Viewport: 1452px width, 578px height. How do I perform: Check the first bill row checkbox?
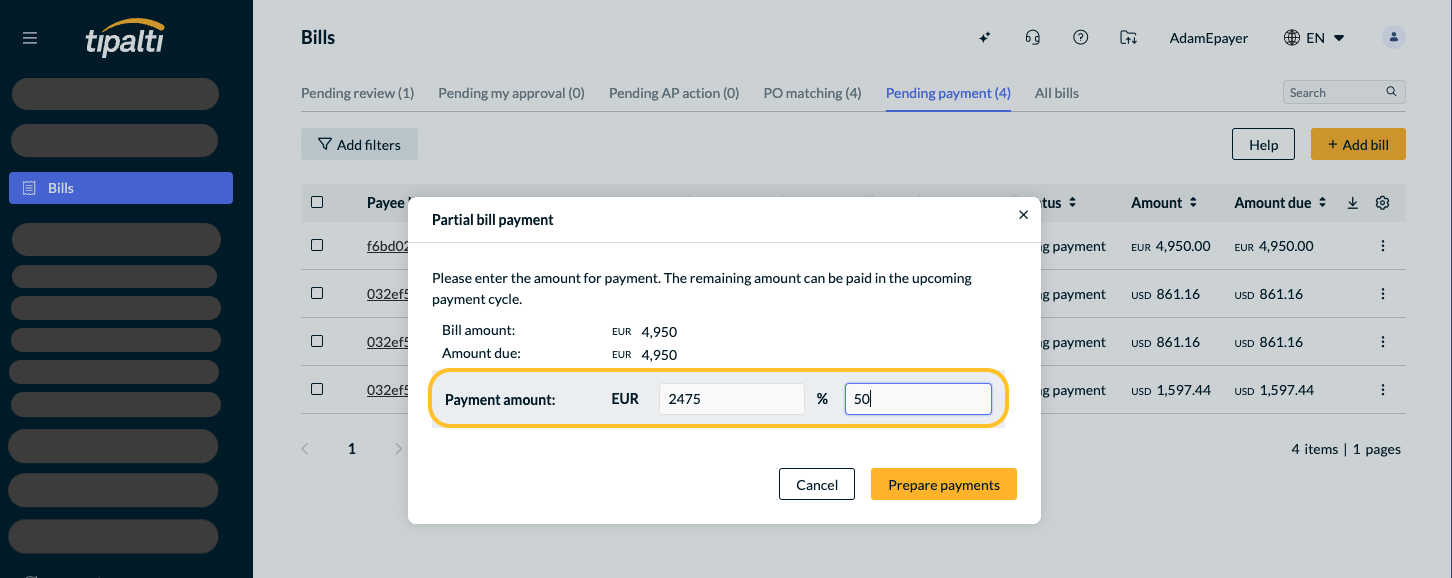(x=317, y=245)
